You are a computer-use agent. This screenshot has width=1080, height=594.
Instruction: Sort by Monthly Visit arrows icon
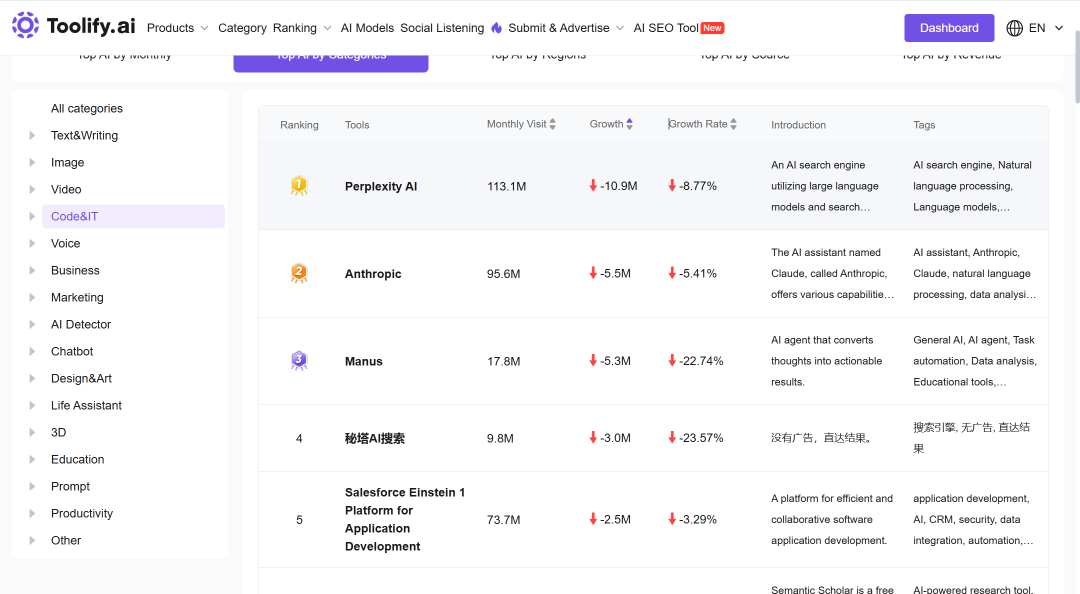552,124
